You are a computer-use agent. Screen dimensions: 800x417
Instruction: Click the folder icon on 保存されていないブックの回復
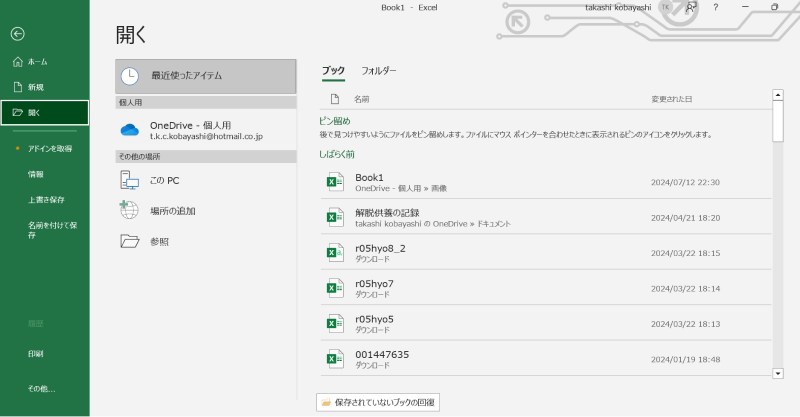coord(326,402)
